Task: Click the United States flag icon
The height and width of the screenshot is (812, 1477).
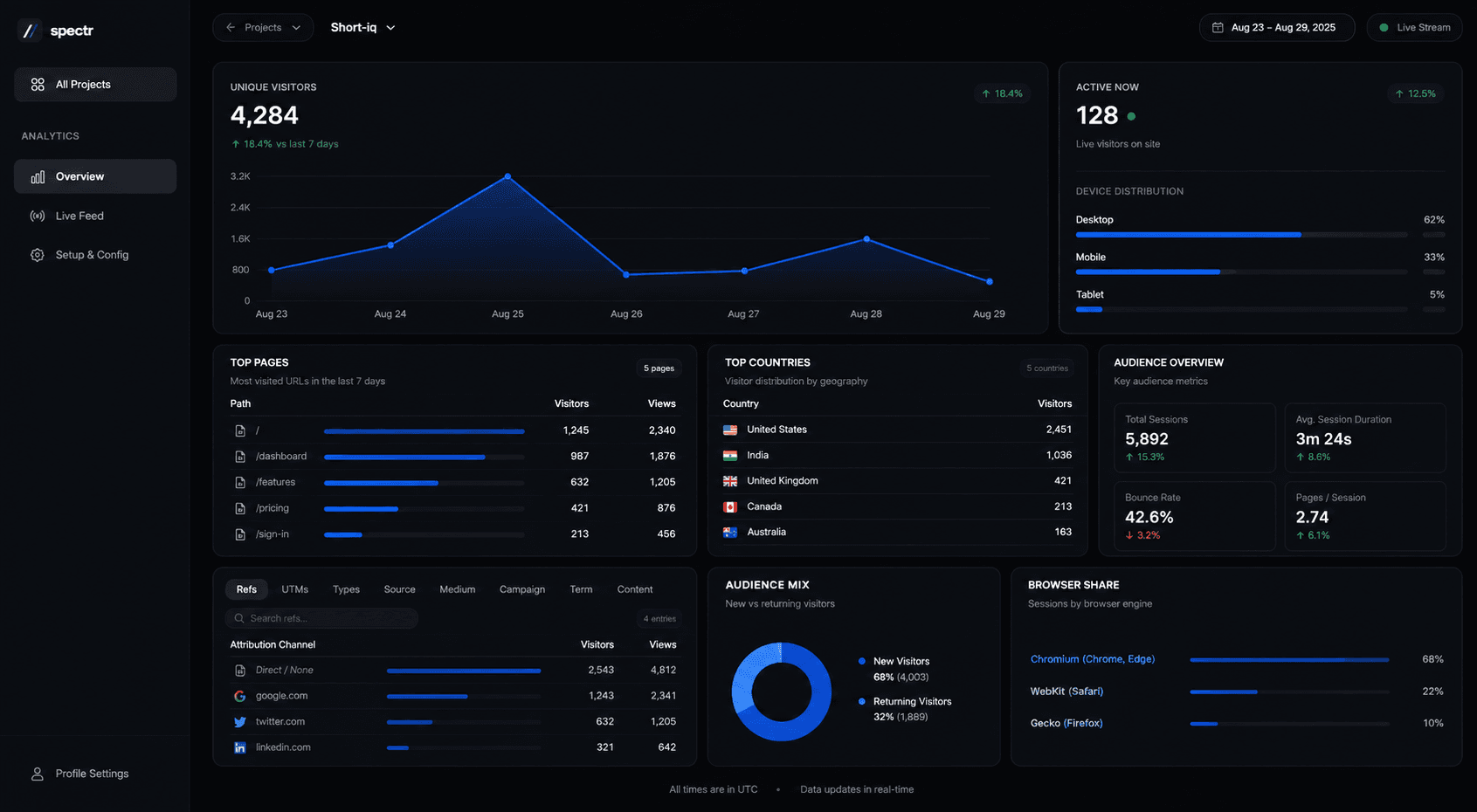Action: point(730,430)
